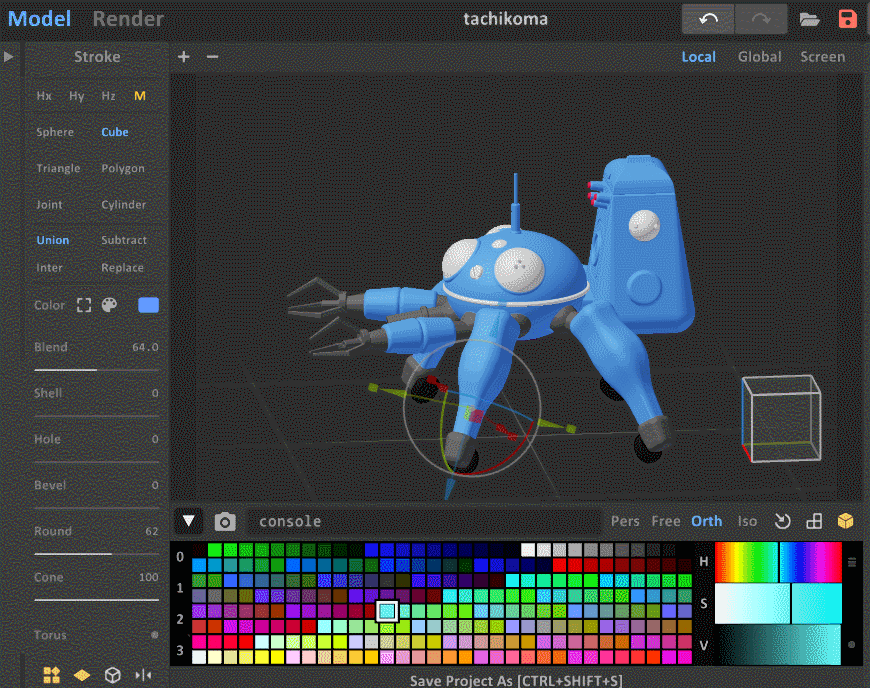Click the blue Color swatch

pos(148,305)
